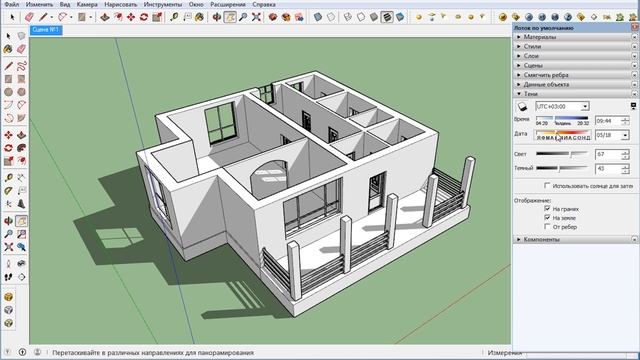
Task: Open the Справка menu
Action: point(264,4)
